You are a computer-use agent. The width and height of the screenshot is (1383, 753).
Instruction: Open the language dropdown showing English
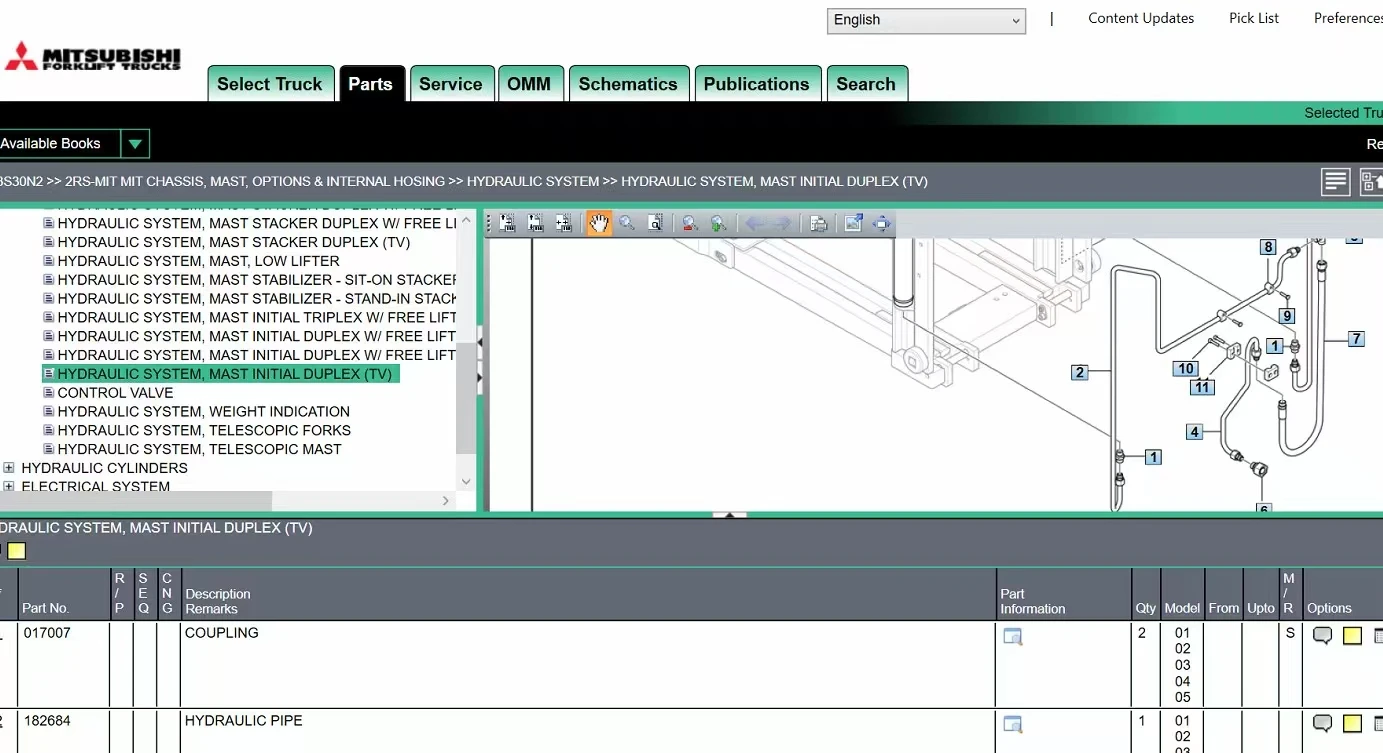[926, 21]
